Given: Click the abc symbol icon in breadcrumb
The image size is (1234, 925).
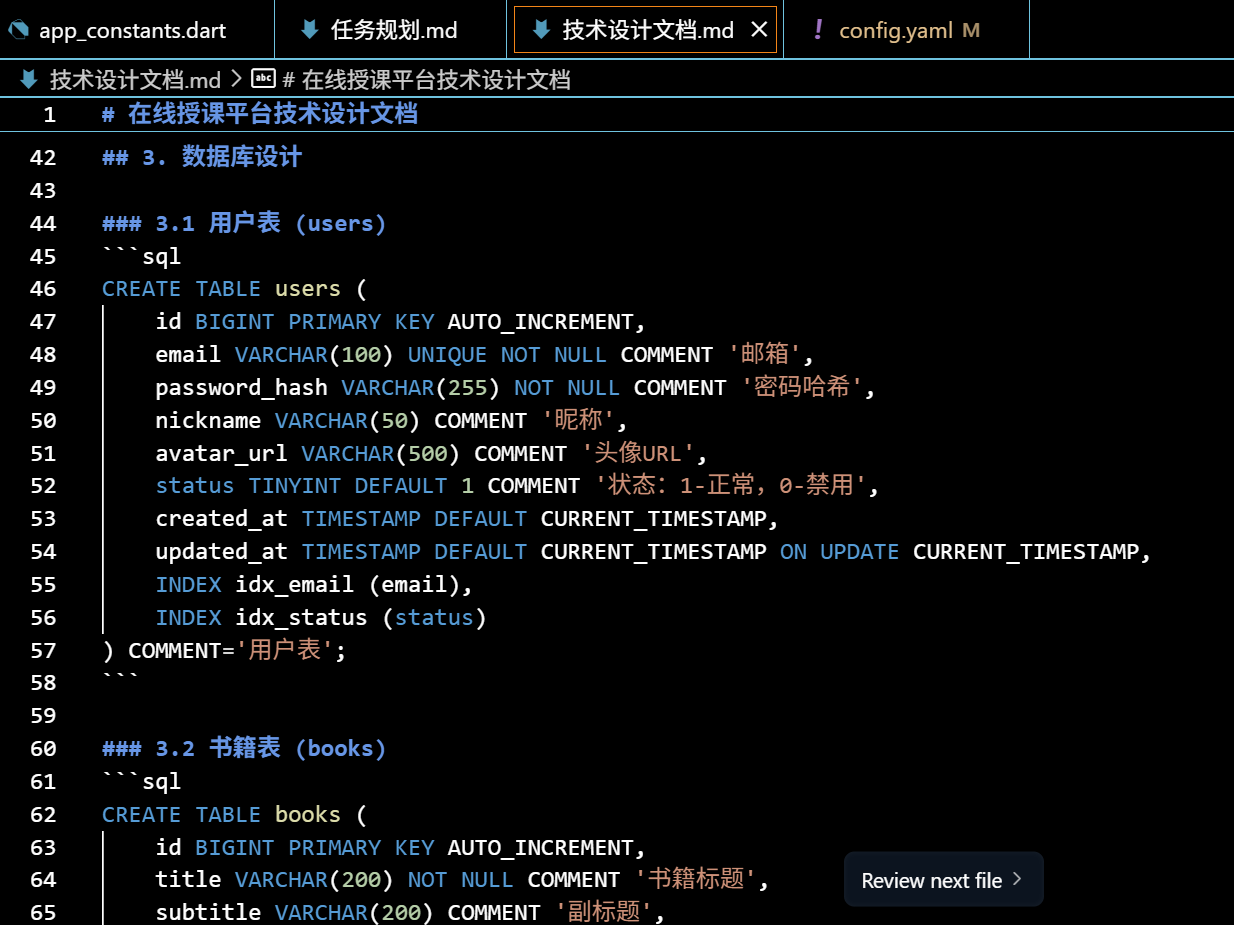Looking at the screenshot, I should point(264,80).
